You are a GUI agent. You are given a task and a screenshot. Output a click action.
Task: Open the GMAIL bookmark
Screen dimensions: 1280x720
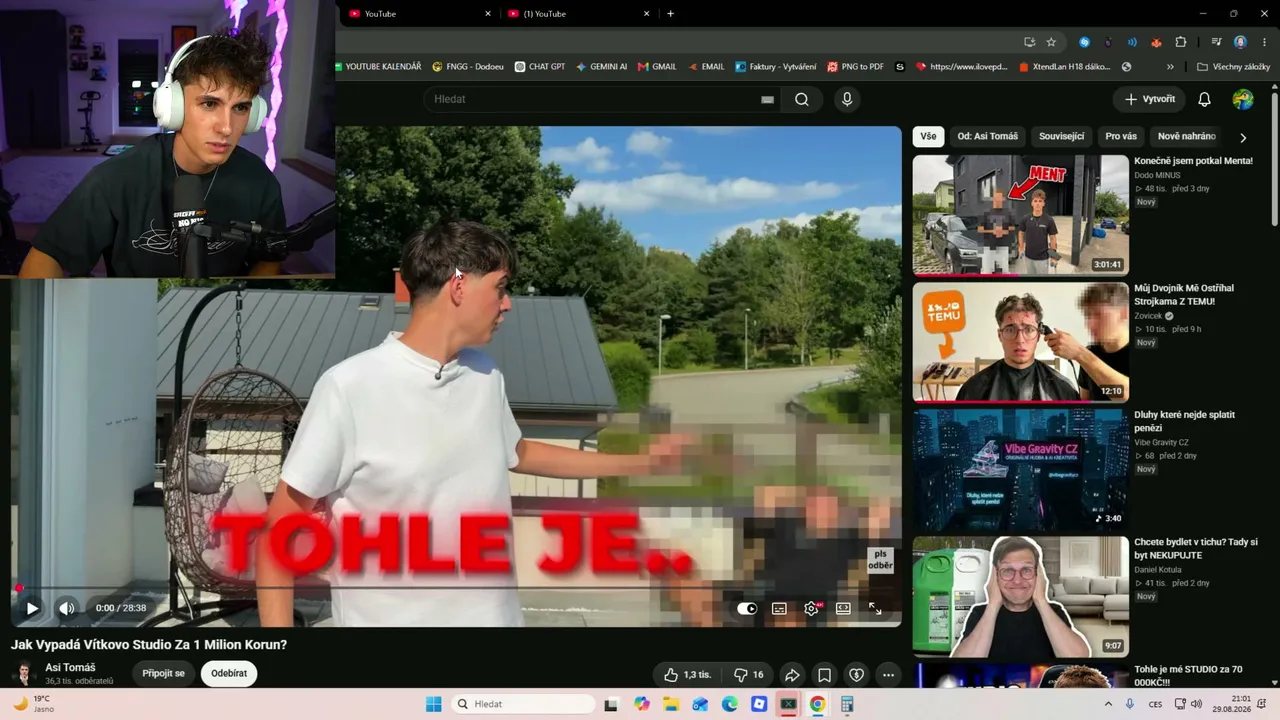[656, 67]
